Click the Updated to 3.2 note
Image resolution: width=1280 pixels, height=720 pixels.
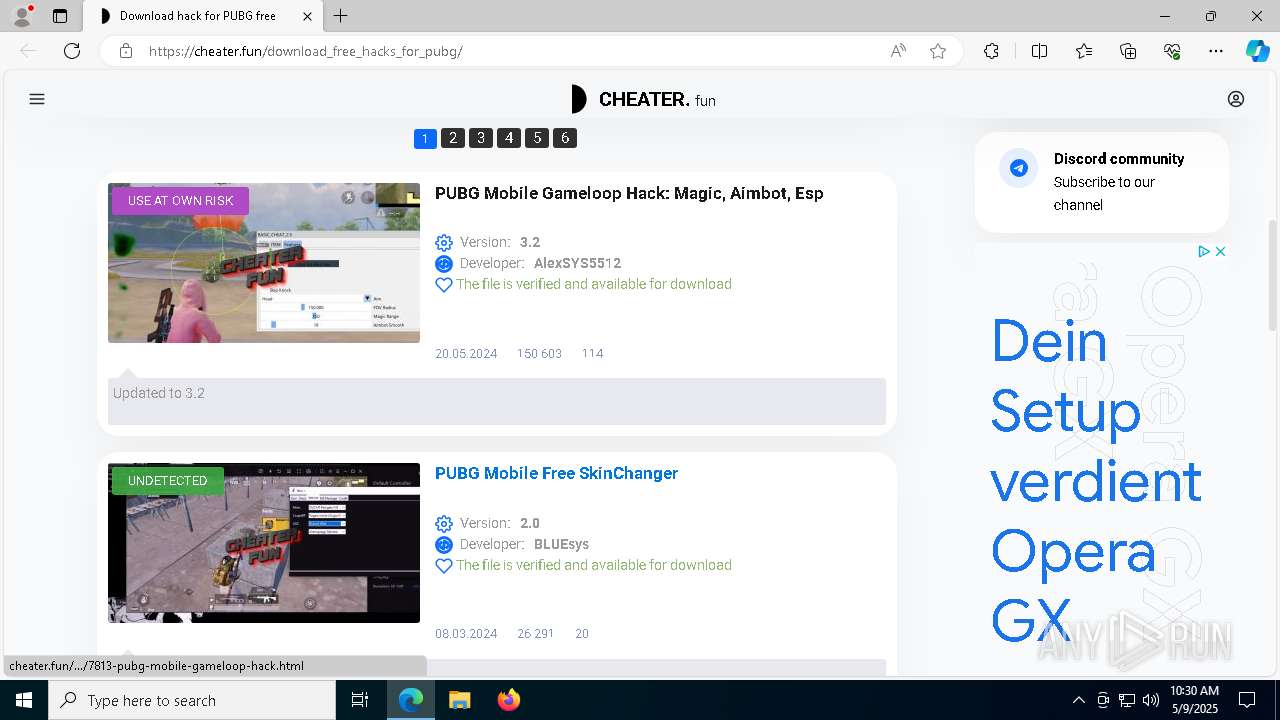[x=497, y=401]
